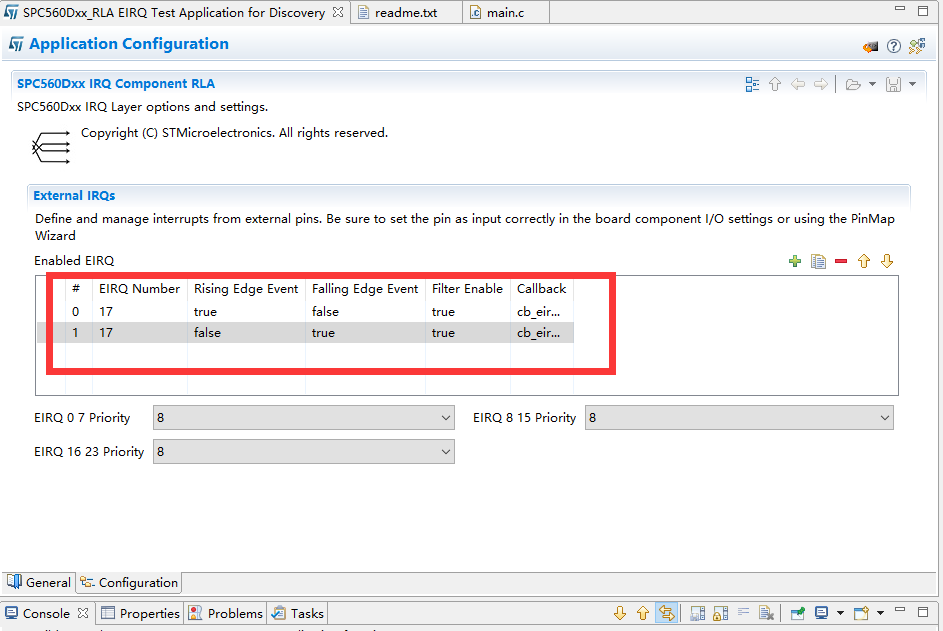
Task: Open the dropdown arrow next to the folder icon
Action: [872, 84]
